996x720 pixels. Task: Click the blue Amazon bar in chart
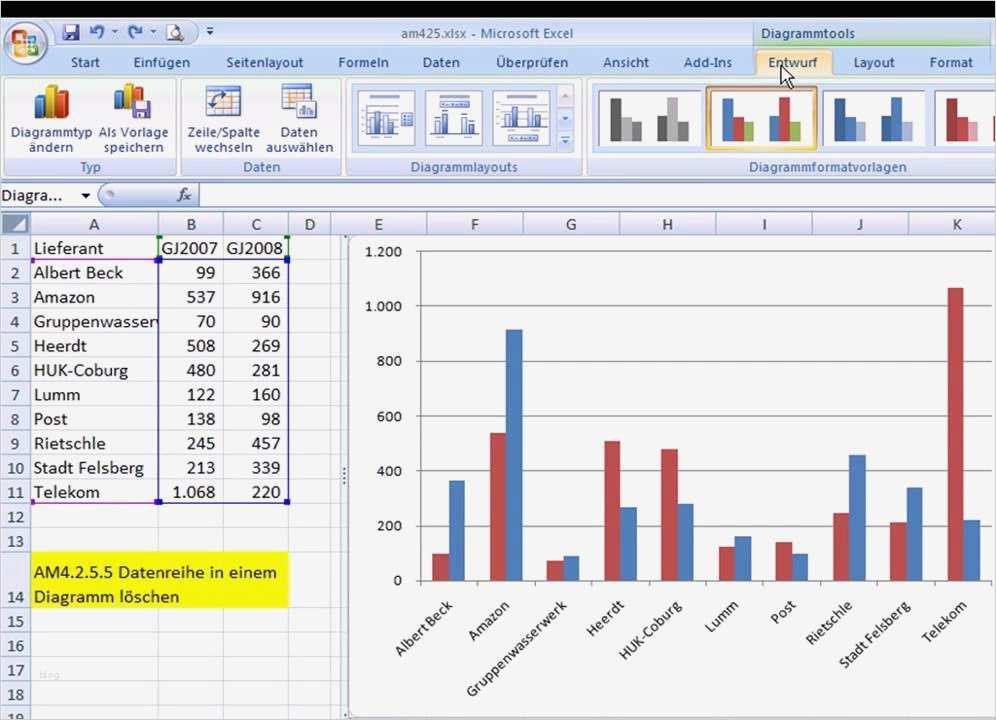click(514, 455)
